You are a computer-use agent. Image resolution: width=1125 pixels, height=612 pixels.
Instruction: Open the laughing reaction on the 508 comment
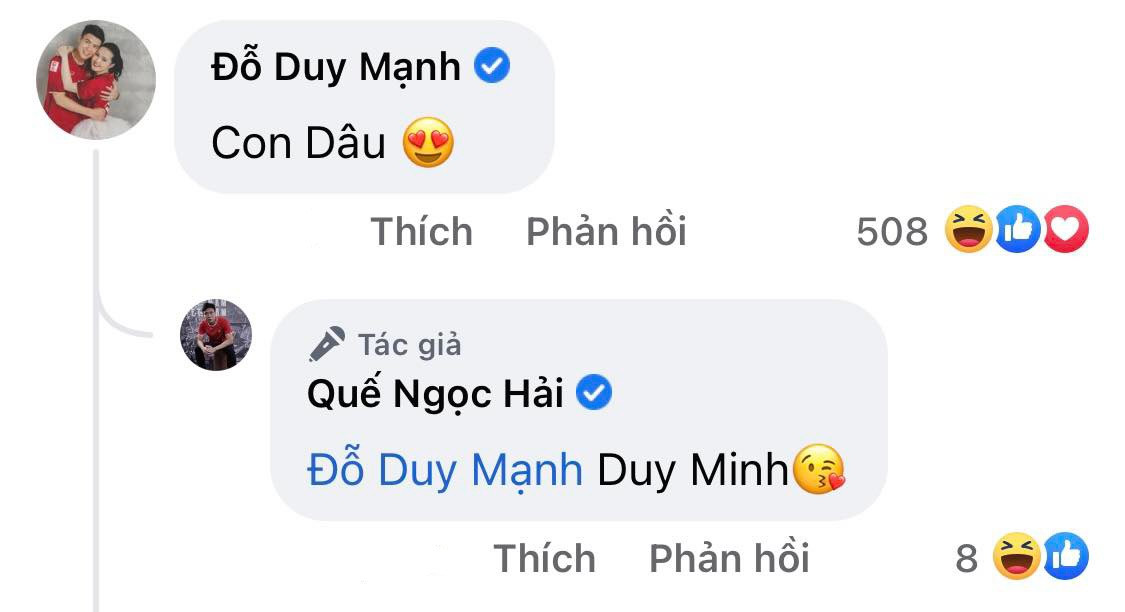(969, 230)
